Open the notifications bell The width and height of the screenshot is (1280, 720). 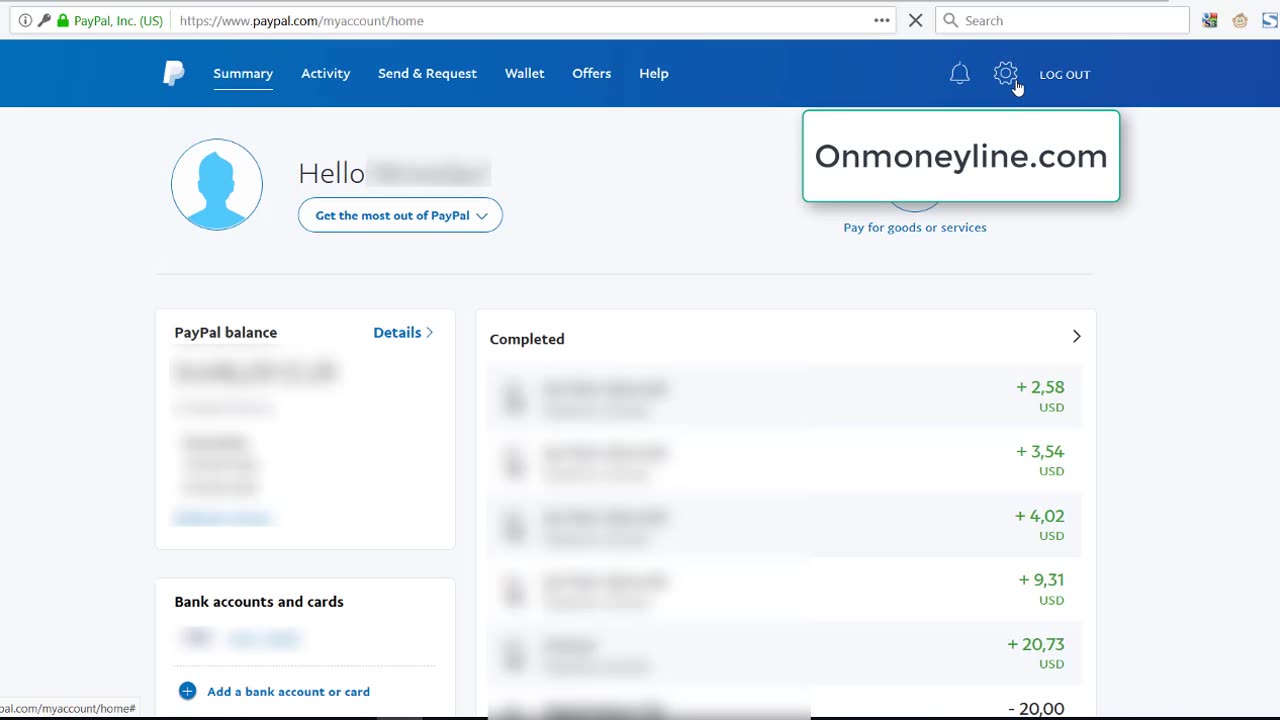coord(960,73)
